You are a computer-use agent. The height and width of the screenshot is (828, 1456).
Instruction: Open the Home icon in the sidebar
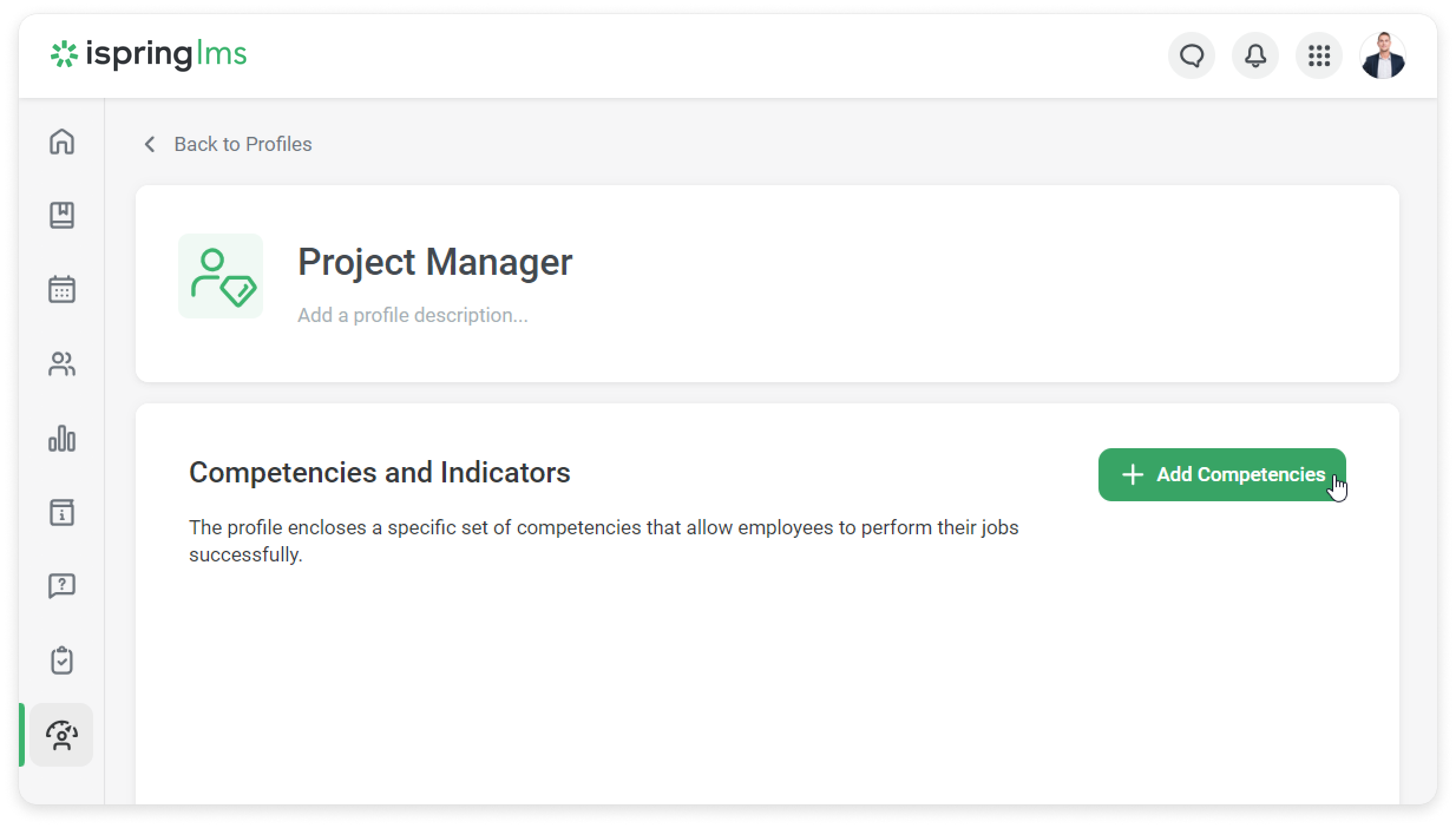coord(62,142)
